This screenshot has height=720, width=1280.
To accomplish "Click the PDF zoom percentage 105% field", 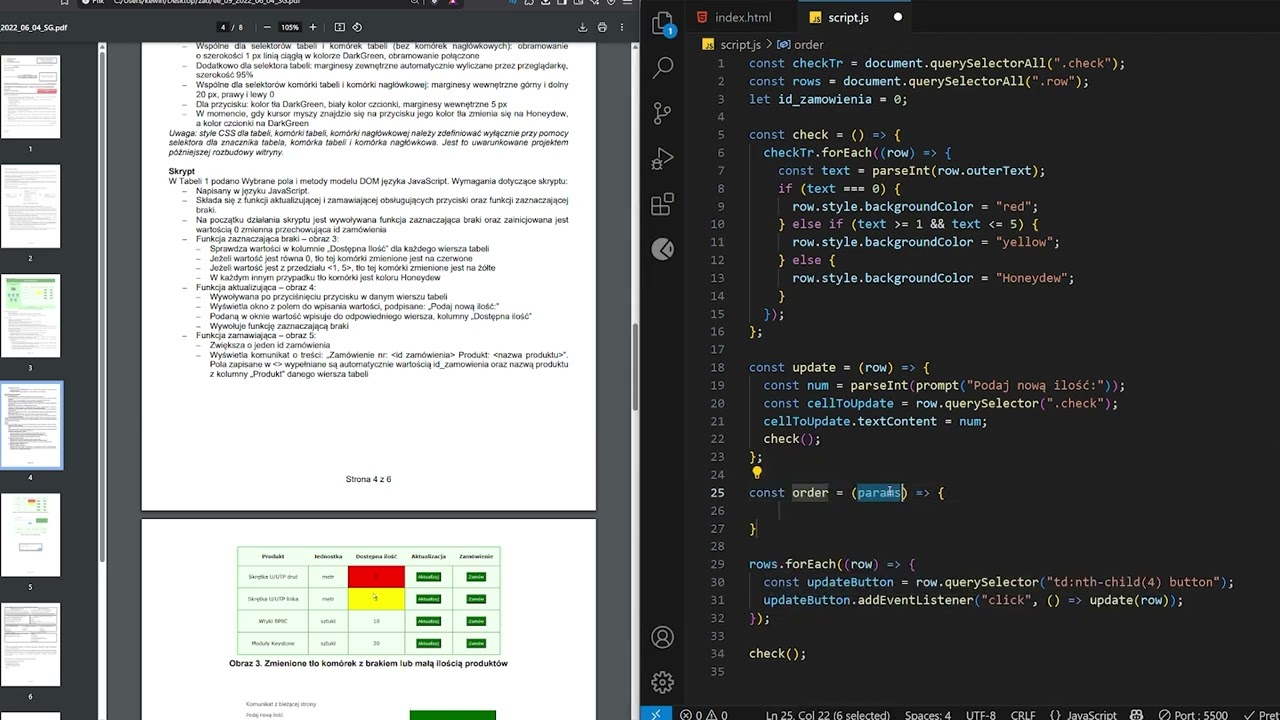I will [x=289, y=27].
